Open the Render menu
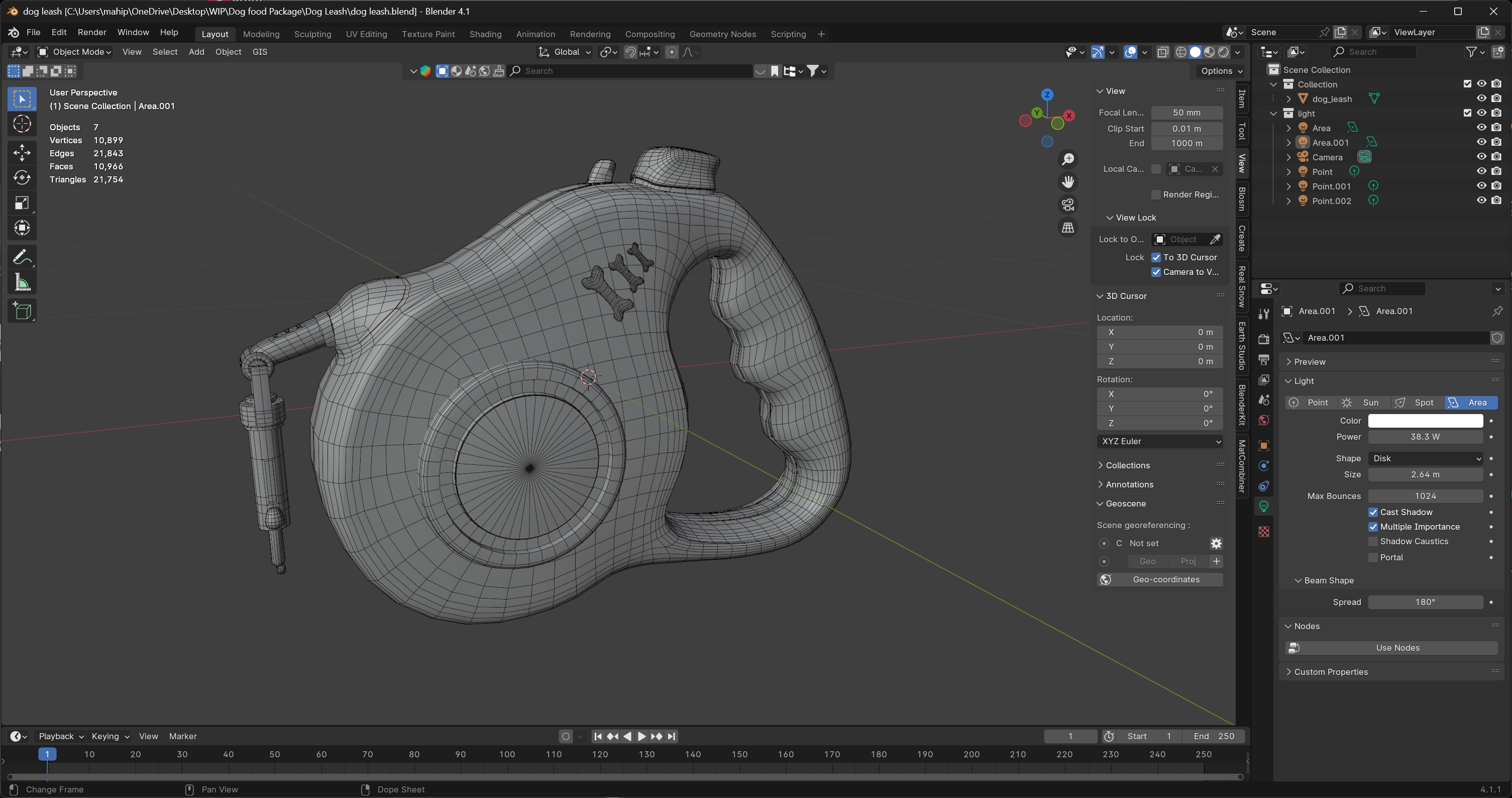 tap(91, 32)
